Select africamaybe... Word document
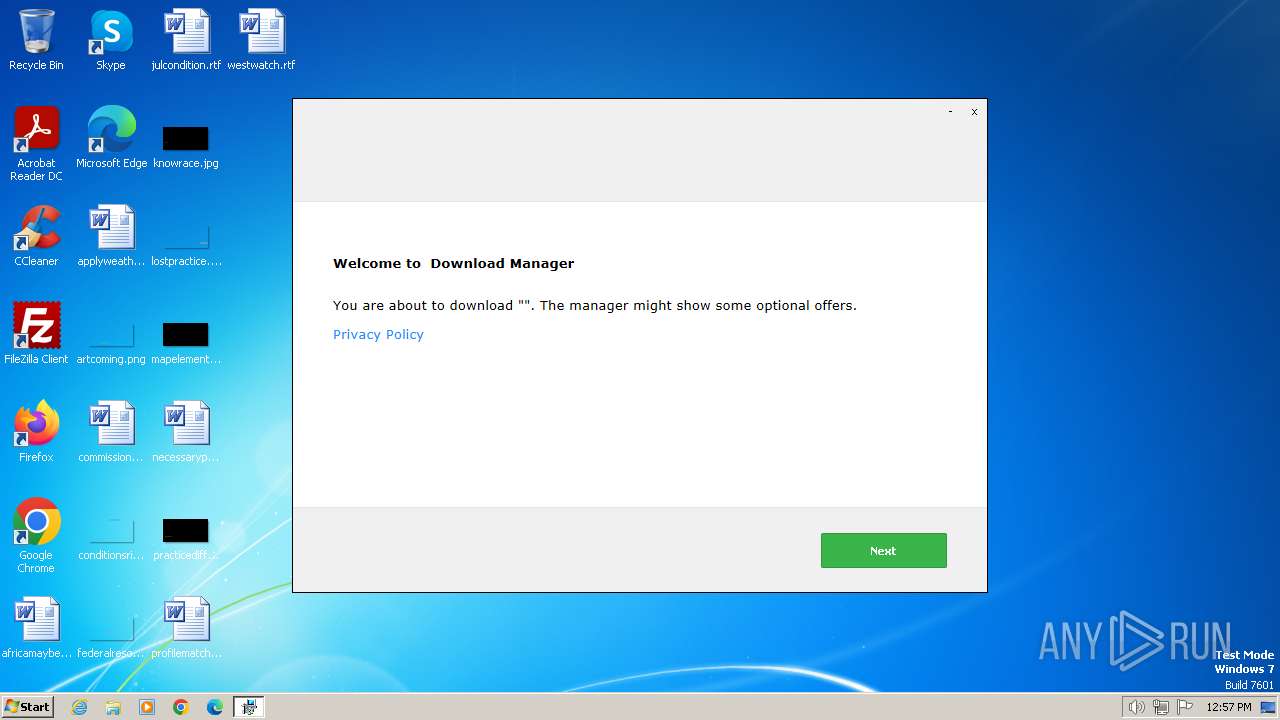This screenshot has width=1280, height=720. click(36, 628)
